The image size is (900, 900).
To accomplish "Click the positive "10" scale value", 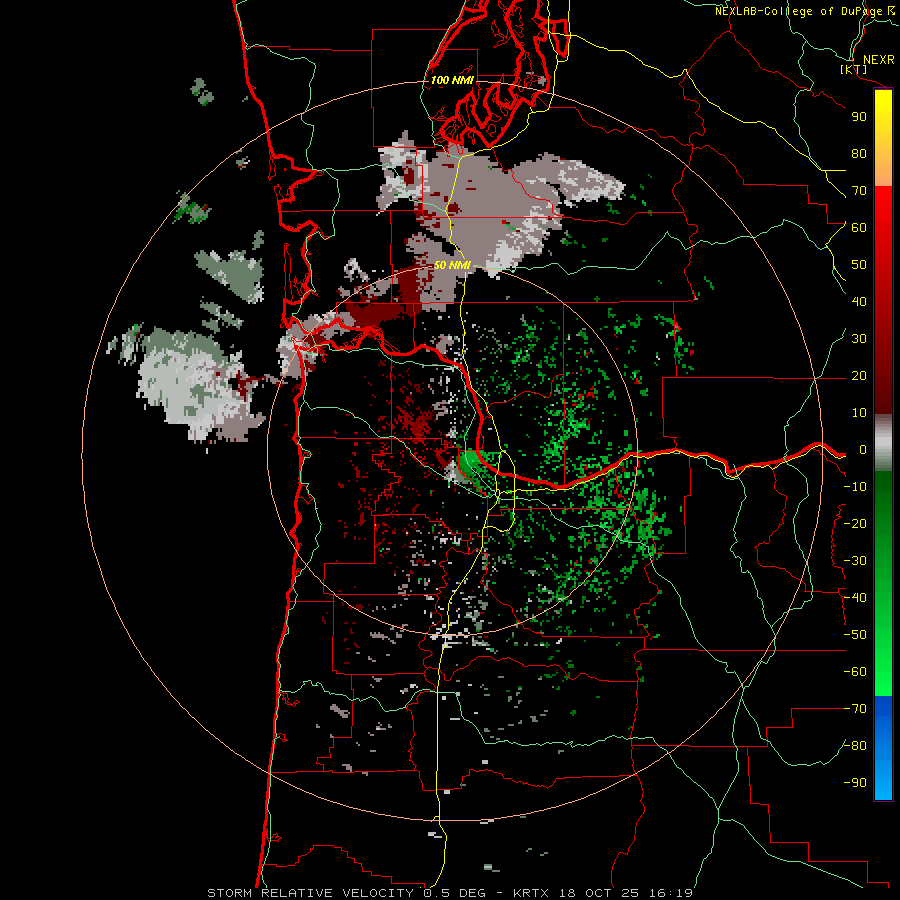I will [x=859, y=413].
